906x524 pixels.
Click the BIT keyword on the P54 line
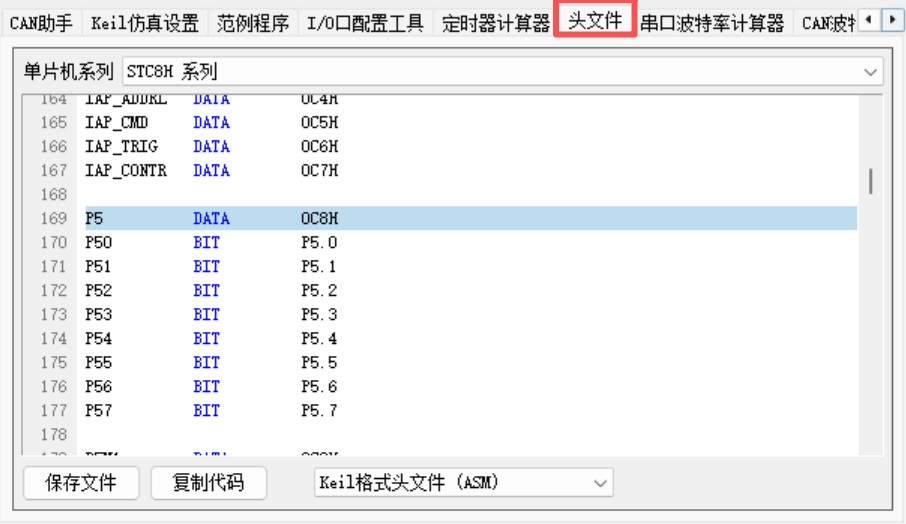pyautogui.click(x=206, y=339)
